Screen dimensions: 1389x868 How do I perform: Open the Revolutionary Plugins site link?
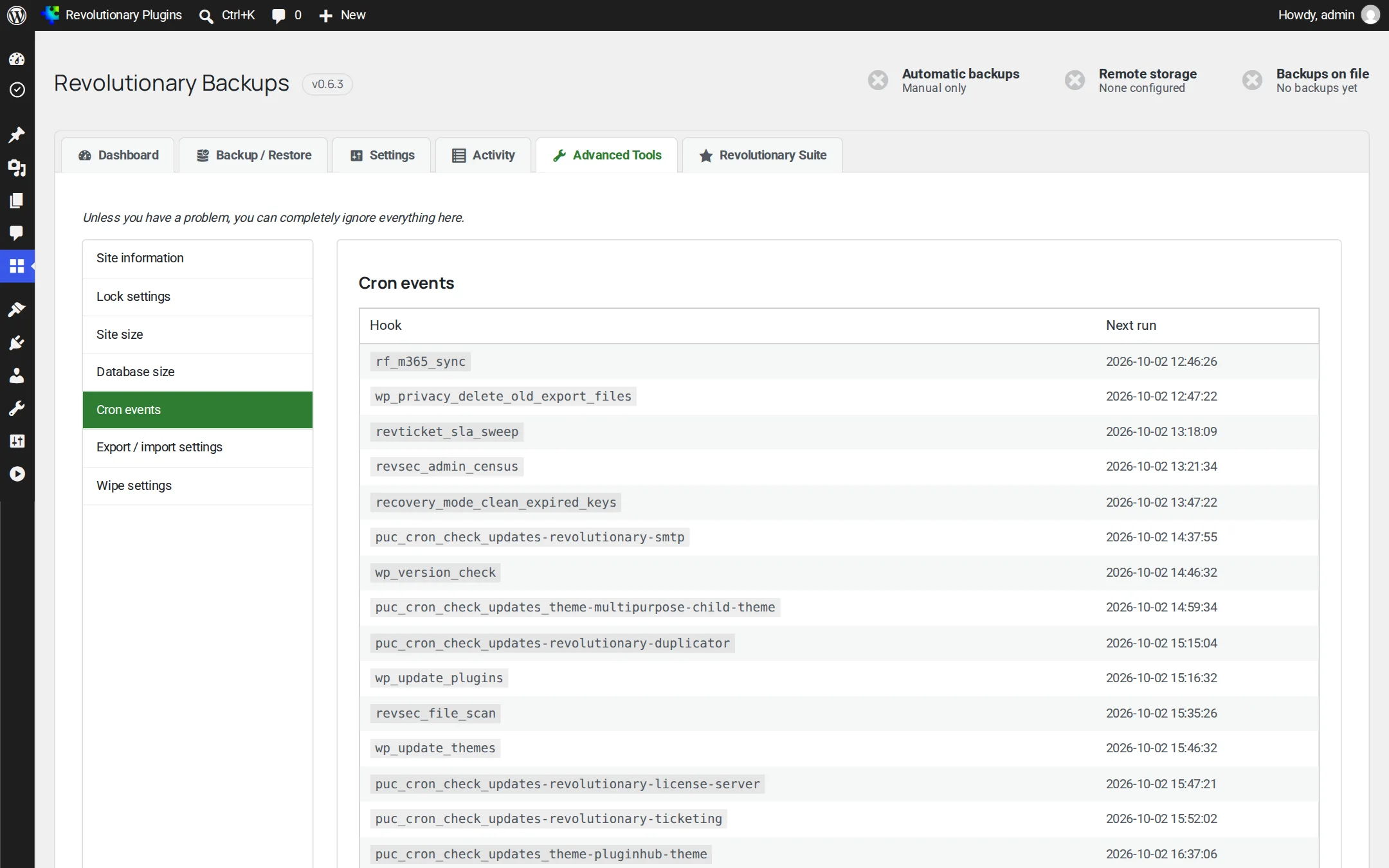pos(112,15)
